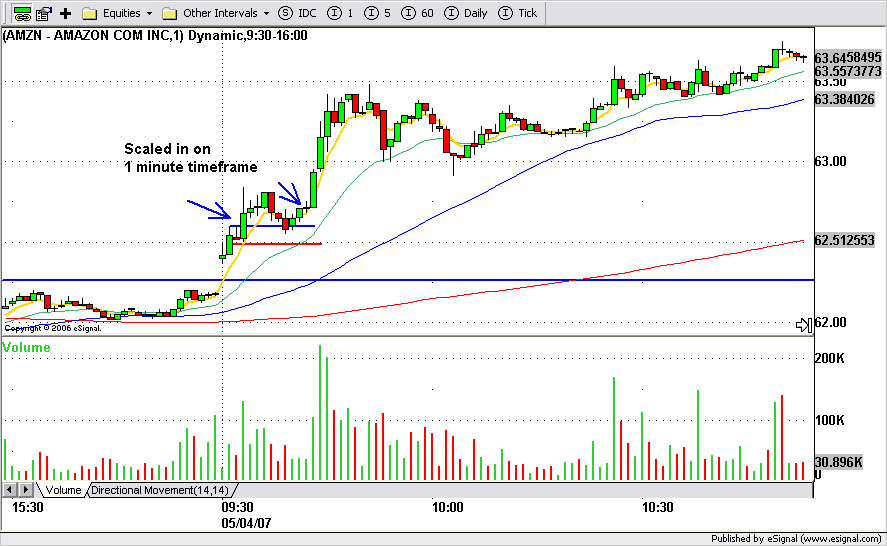Click the 63.00 price axis label
Image resolution: width=887 pixels, height=546 pixels.
click(x=830, y=162)
